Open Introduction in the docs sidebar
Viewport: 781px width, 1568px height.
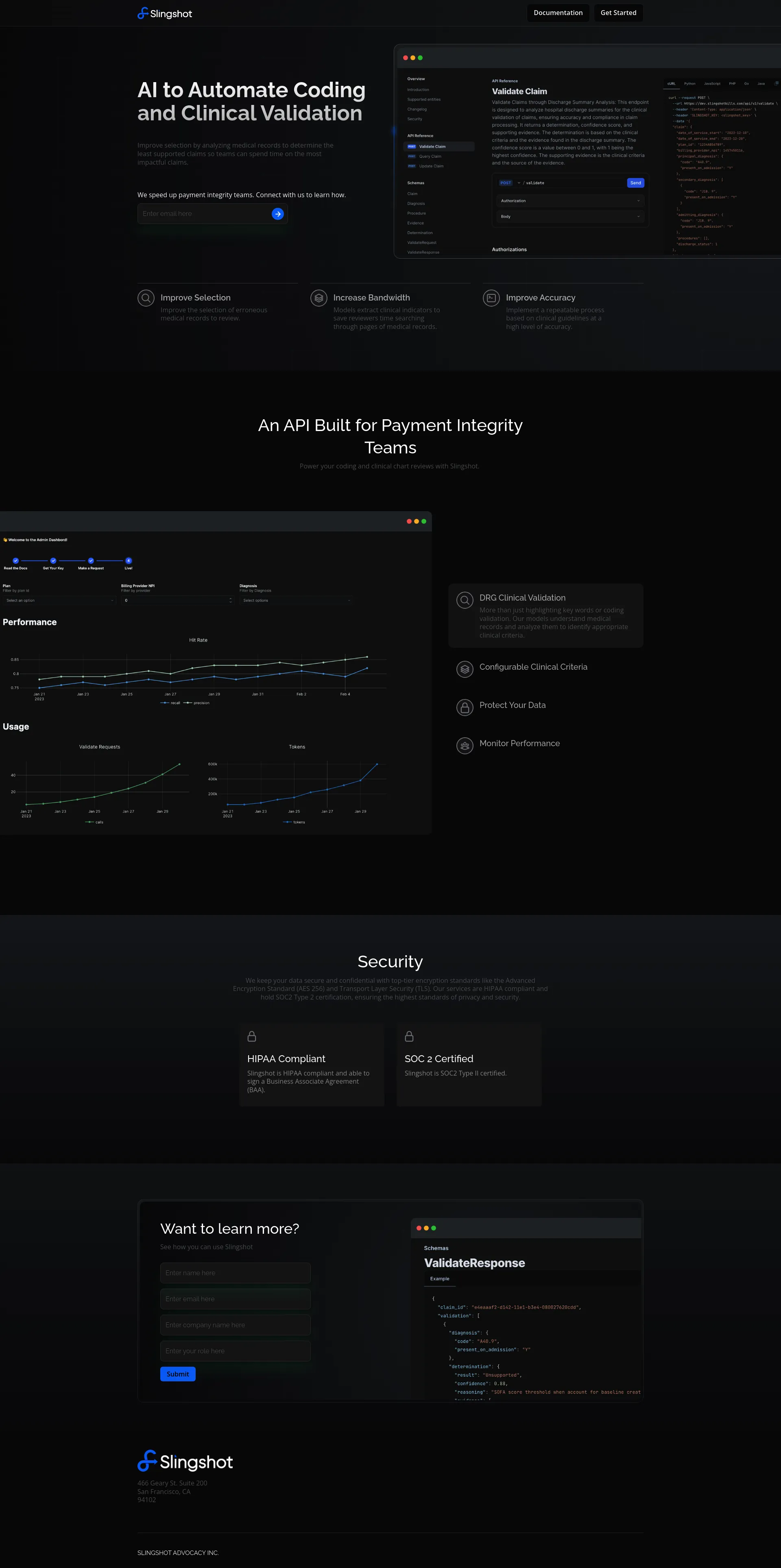coord(418,90)
